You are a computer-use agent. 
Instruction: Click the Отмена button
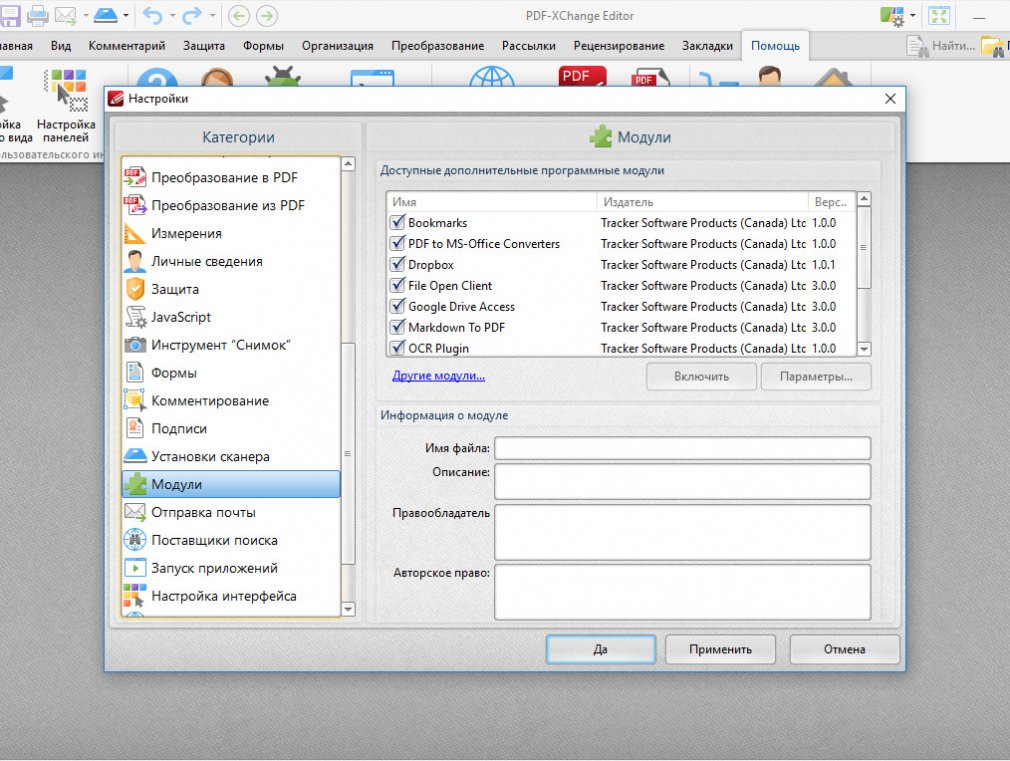844,650
